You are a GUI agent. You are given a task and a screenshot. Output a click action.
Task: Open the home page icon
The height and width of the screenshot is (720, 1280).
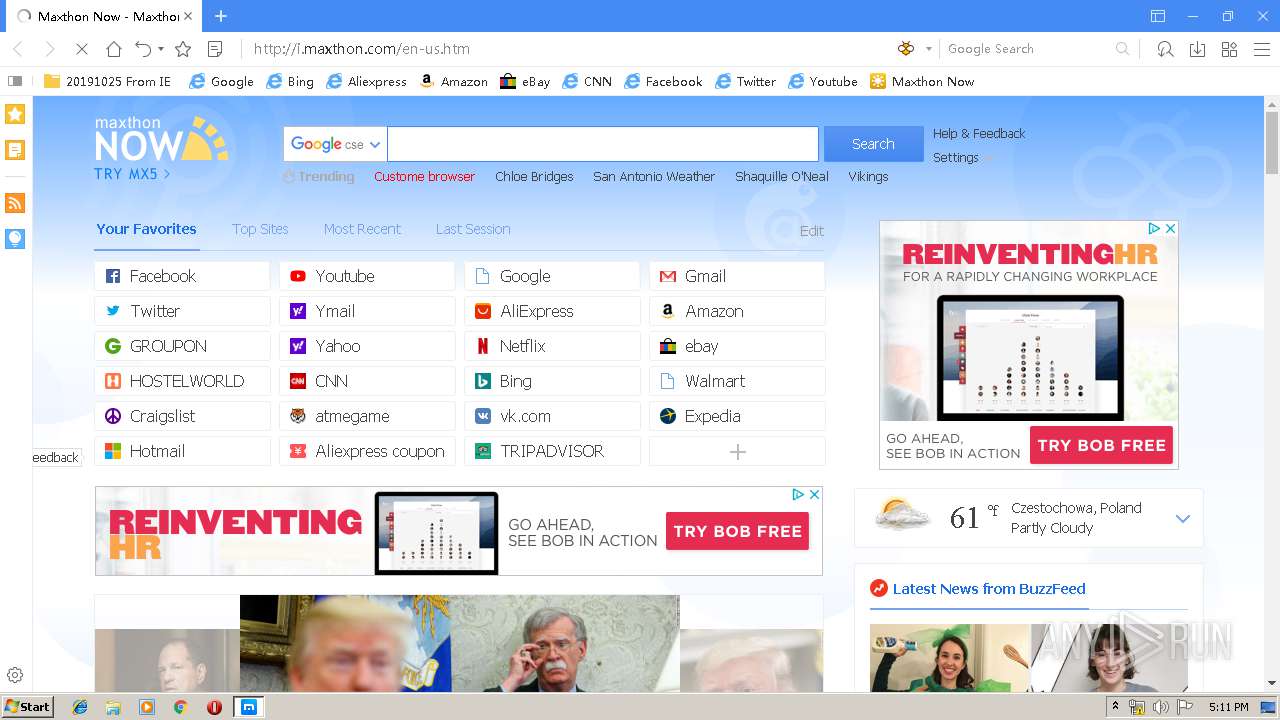(114, 49)
